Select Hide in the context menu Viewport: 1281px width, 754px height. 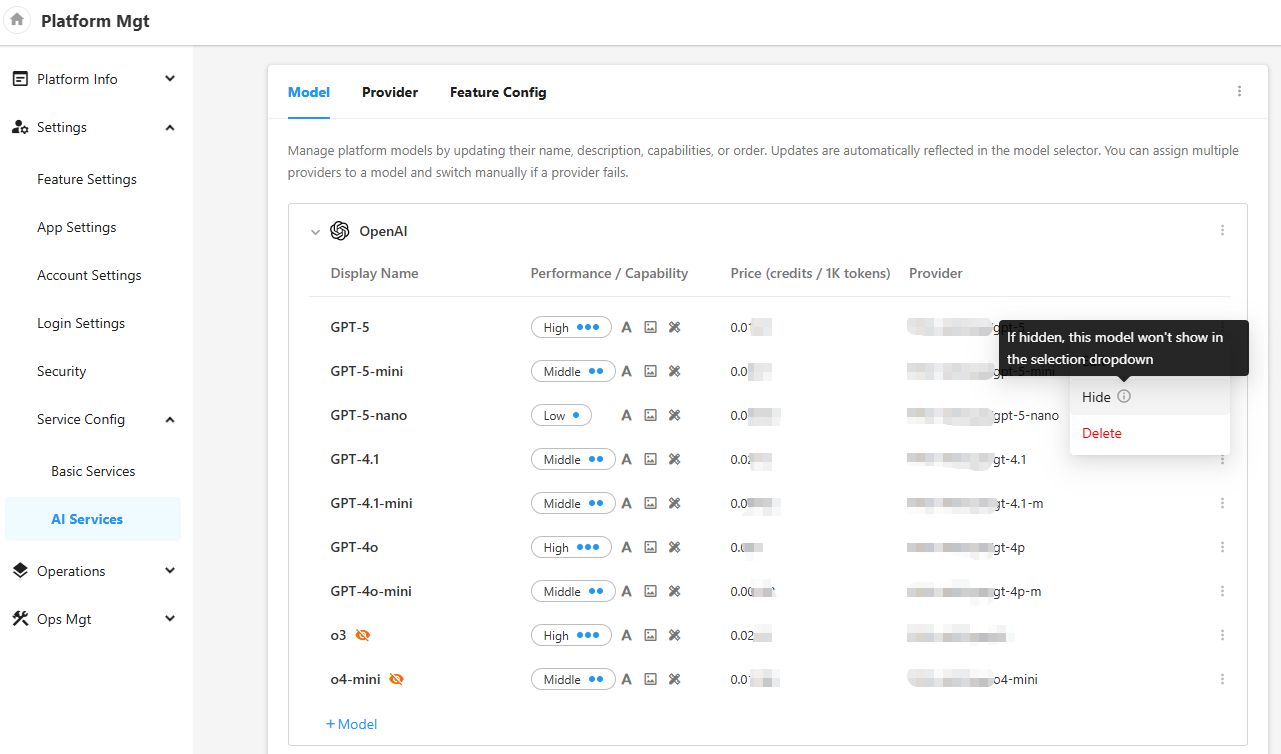click(x=1096, y=397)
